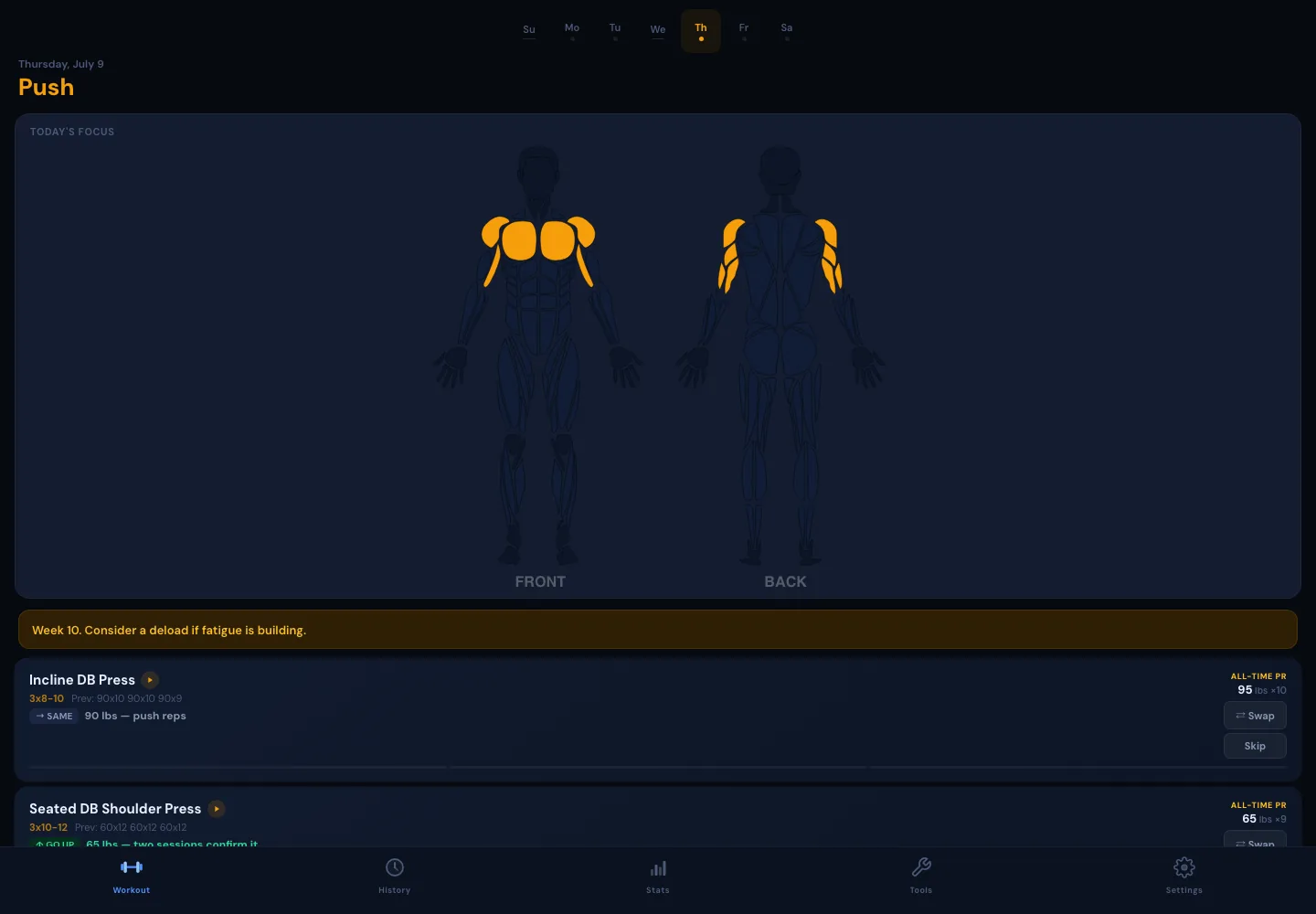
Task: Click the Incline DB Press title
Action: [x=82, y=680]
